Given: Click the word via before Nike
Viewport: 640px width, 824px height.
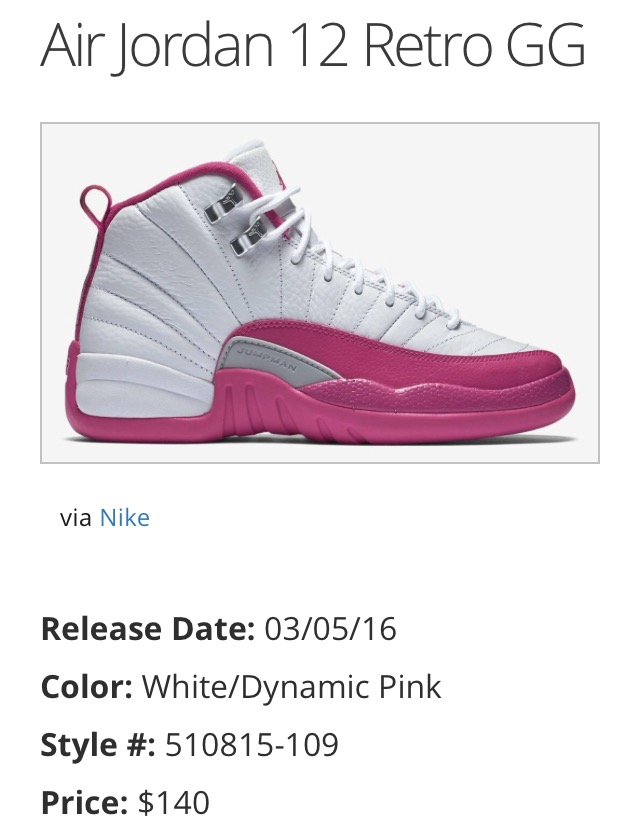Looking at the screenshot, I should (76, 518).
